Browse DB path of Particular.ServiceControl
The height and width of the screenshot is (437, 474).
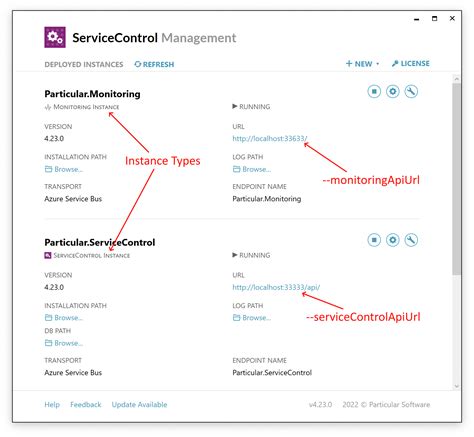pyautogui.click(x=64, y=343)
